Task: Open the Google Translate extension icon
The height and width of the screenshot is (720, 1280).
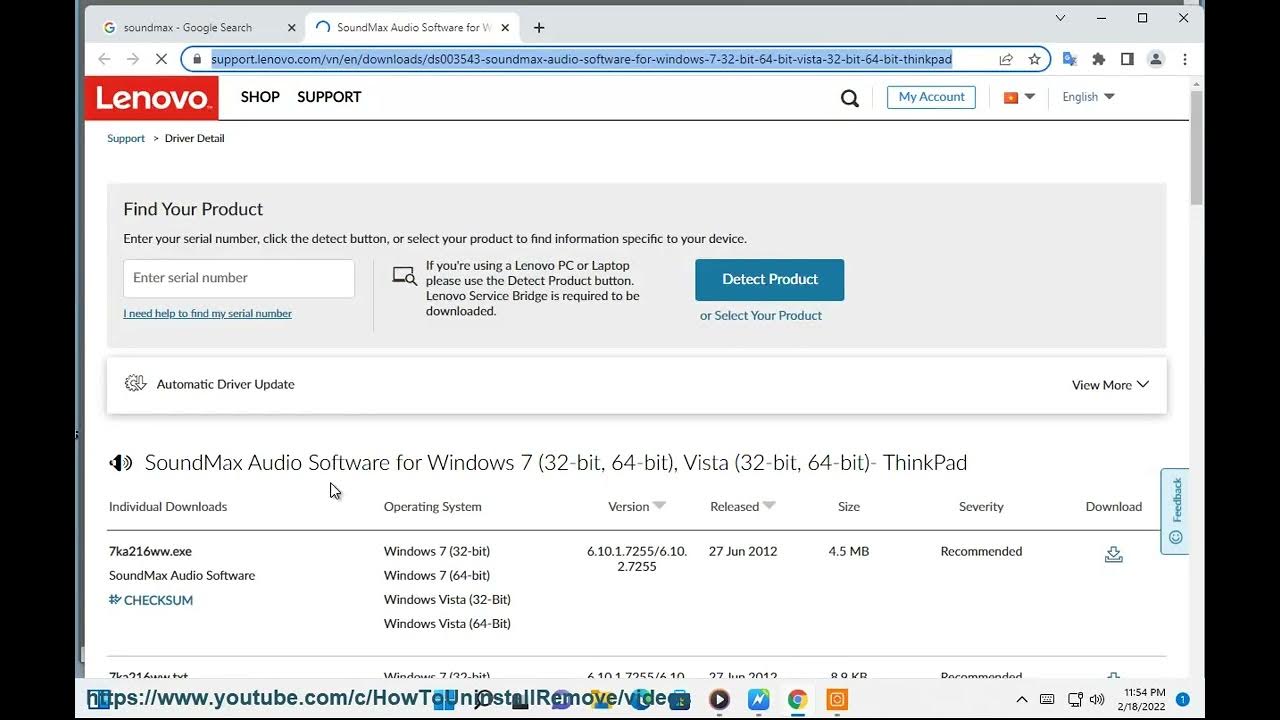Action: tap(1070, 59)
